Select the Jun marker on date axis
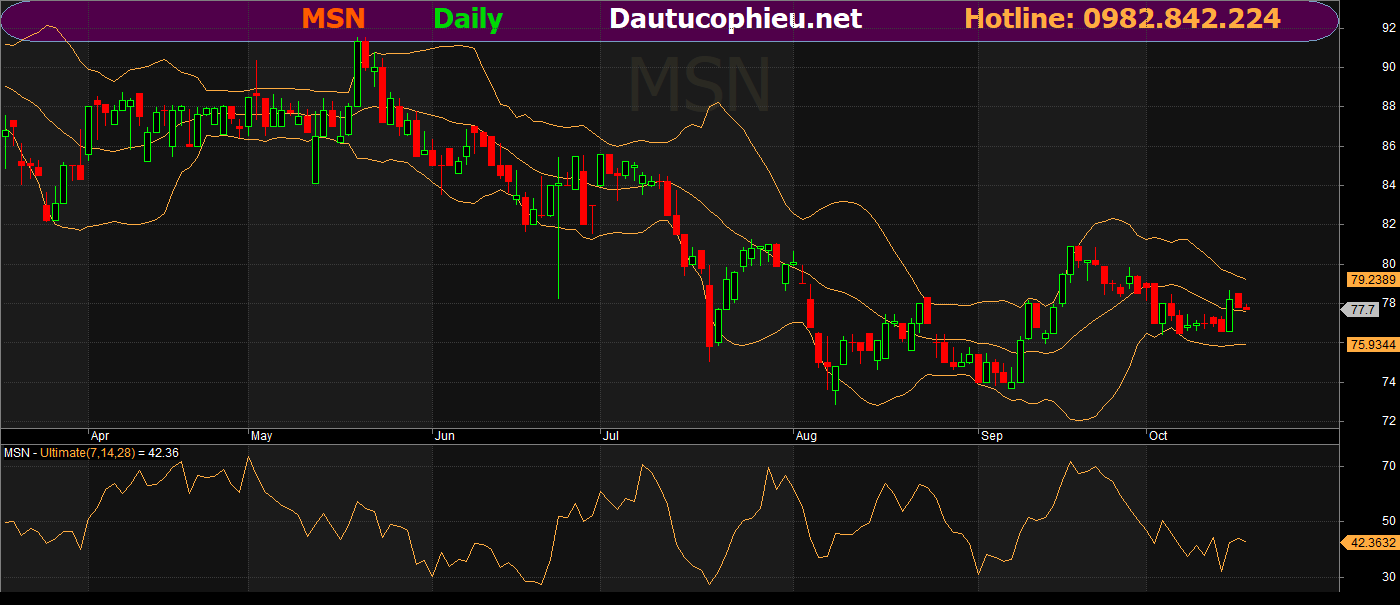Viewport: 1400px width, 605px height. [445, 437]
